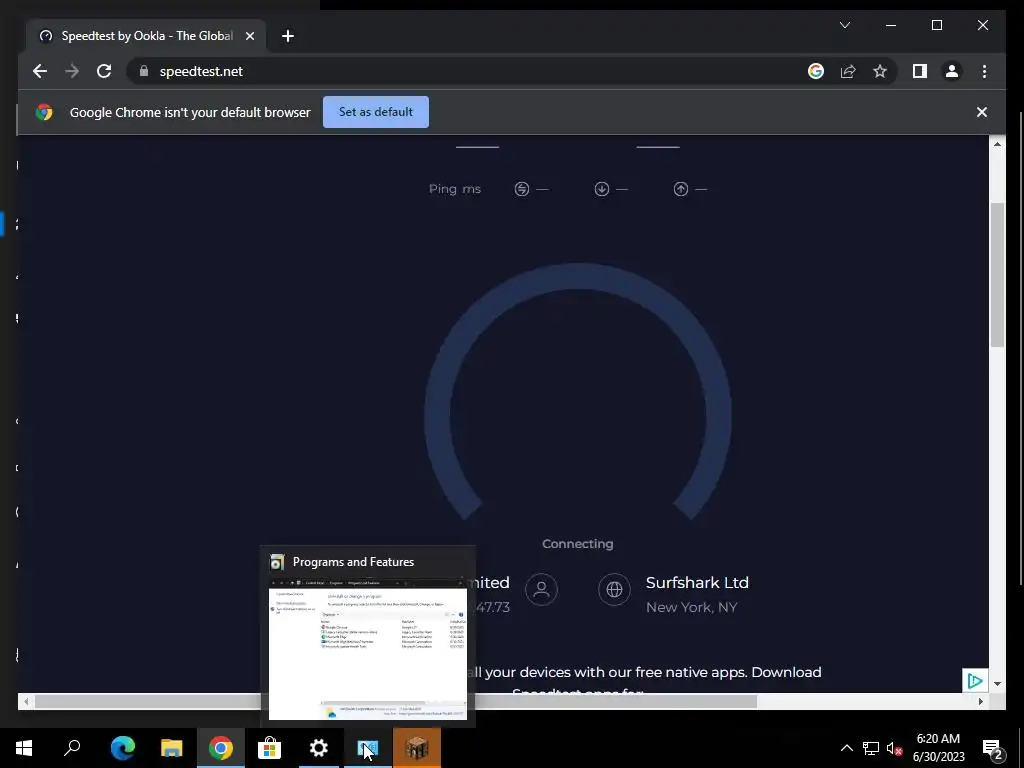The height and width of the screenshot is (768, 1024).
Task: Click the forward navigation arrow
Action: coord(72,71)
